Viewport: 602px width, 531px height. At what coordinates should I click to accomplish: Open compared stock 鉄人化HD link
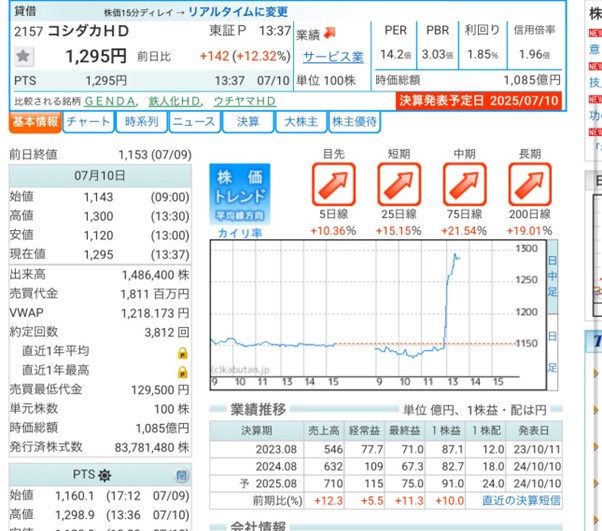(174, 101)
